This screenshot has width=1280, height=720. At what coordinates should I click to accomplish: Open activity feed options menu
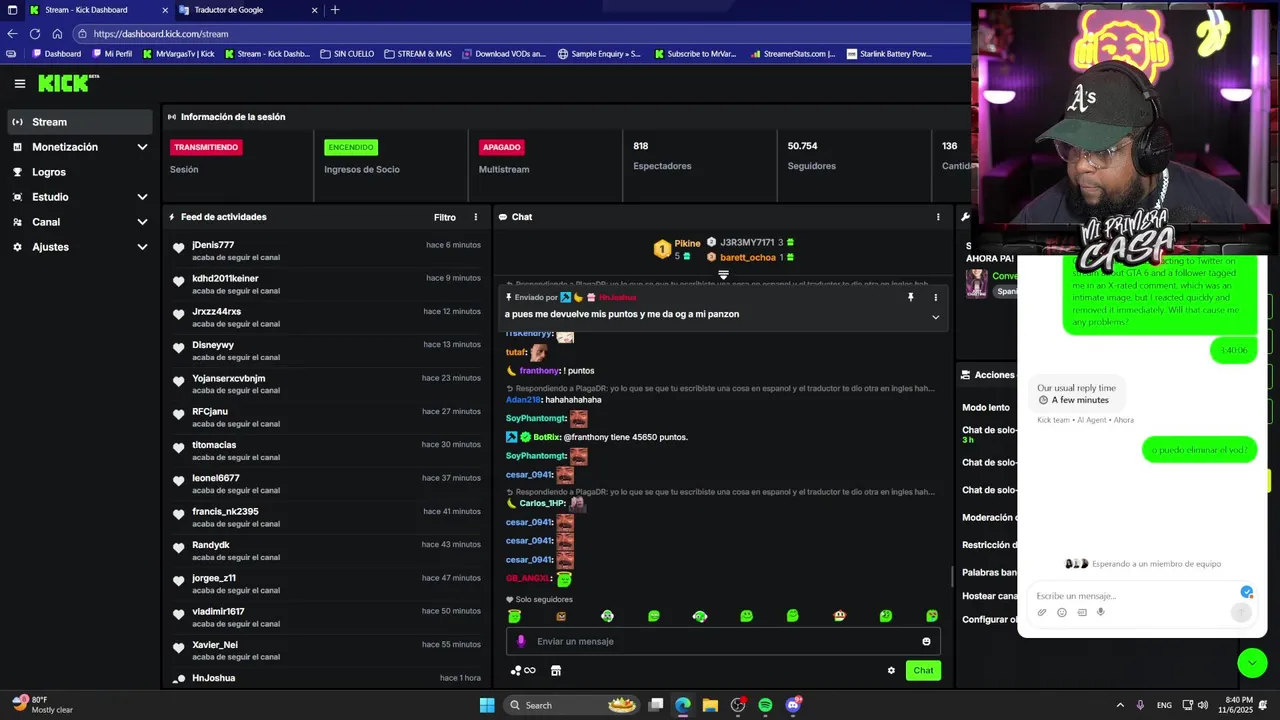(476, 217)
